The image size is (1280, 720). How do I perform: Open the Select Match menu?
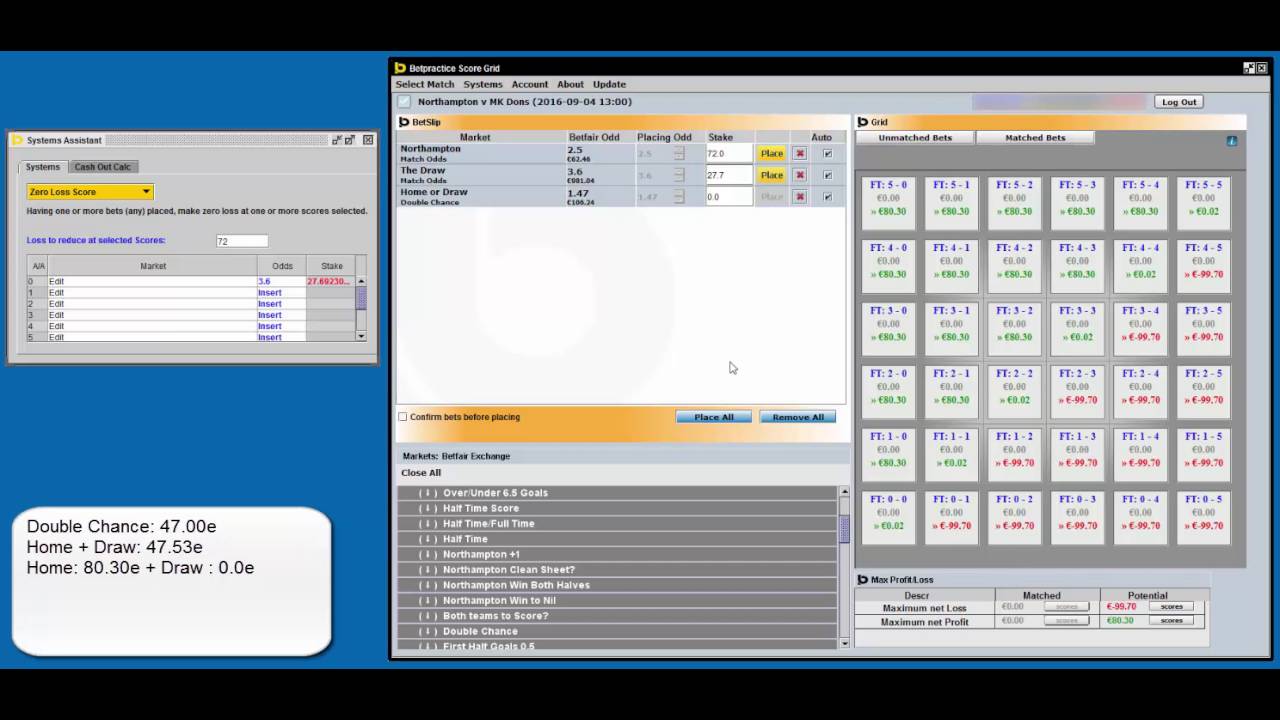point(425,85)
